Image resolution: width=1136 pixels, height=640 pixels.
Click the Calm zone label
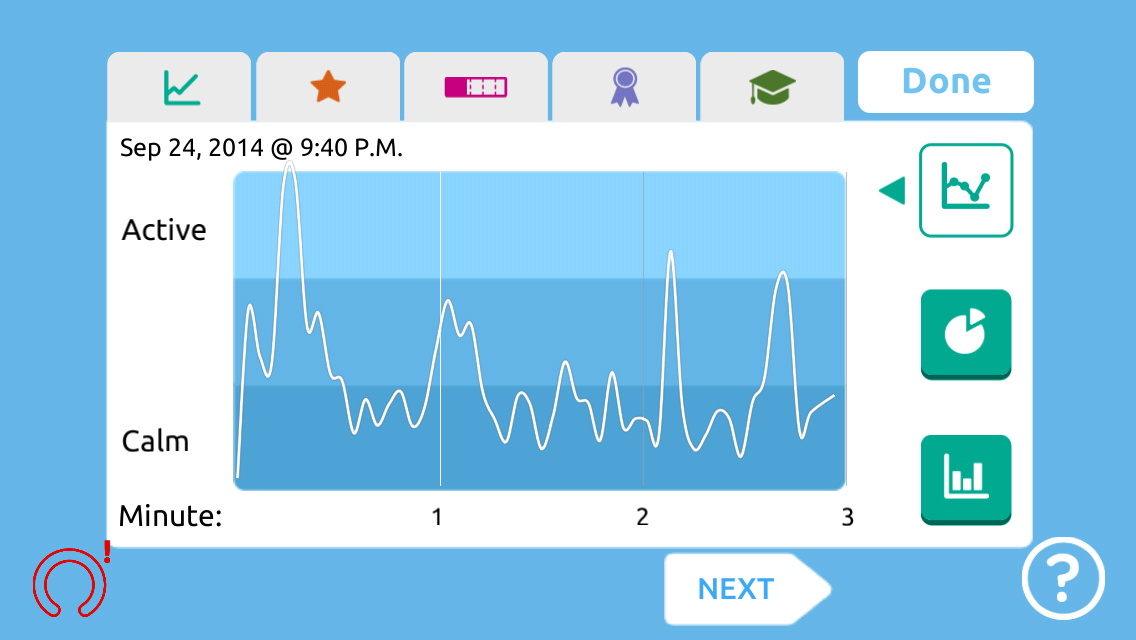(x=156, y=440)
